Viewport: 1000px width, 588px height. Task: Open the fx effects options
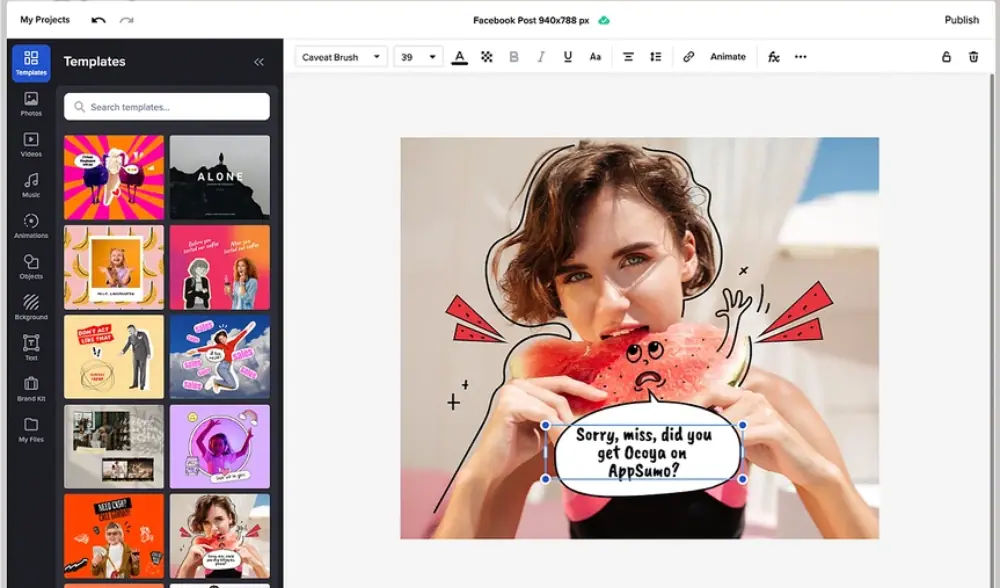[x=773, y=57]
